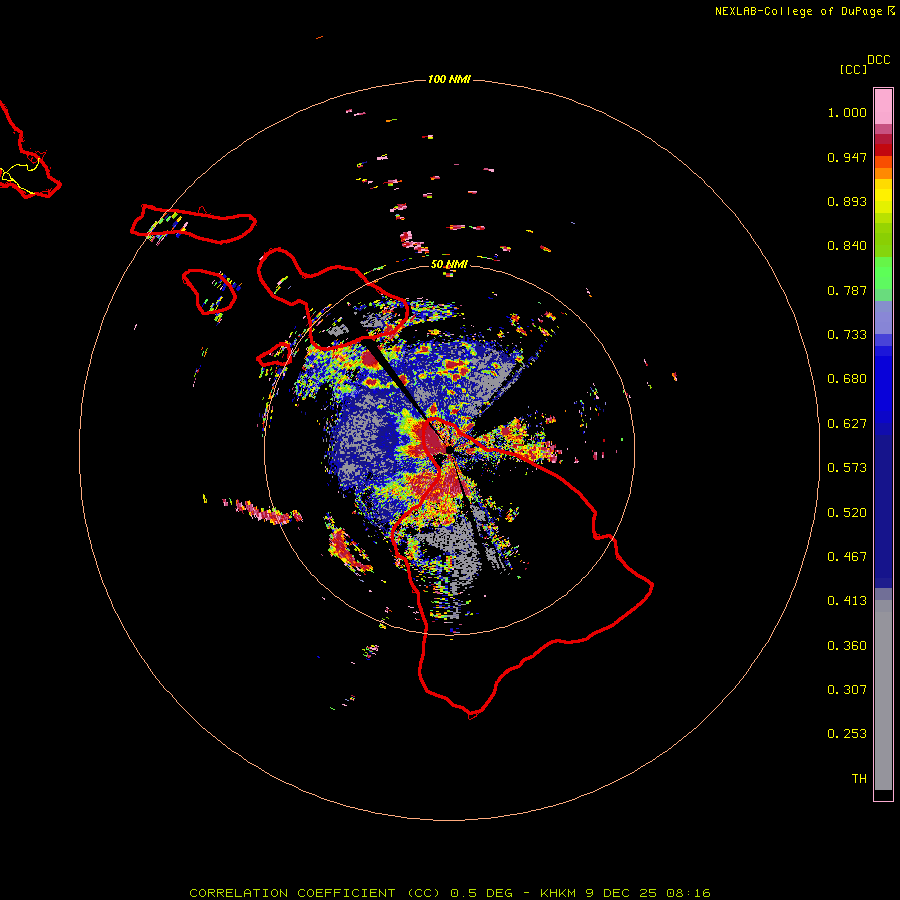Click the 0.733 color scale label
The height and width of the screenshot is (900, 900).
point(847,335)
